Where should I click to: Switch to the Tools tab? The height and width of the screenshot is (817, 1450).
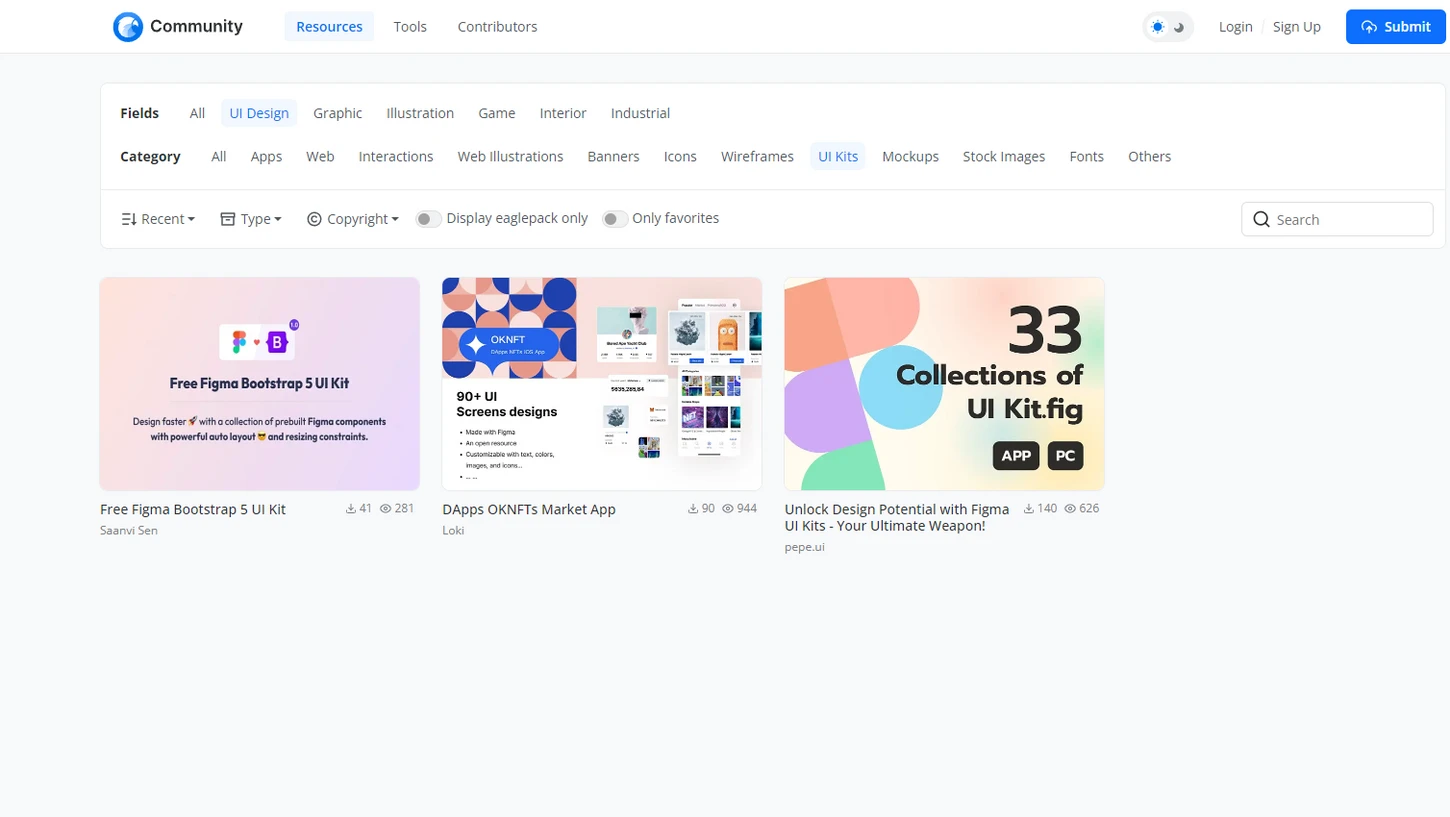pos(410,27)
